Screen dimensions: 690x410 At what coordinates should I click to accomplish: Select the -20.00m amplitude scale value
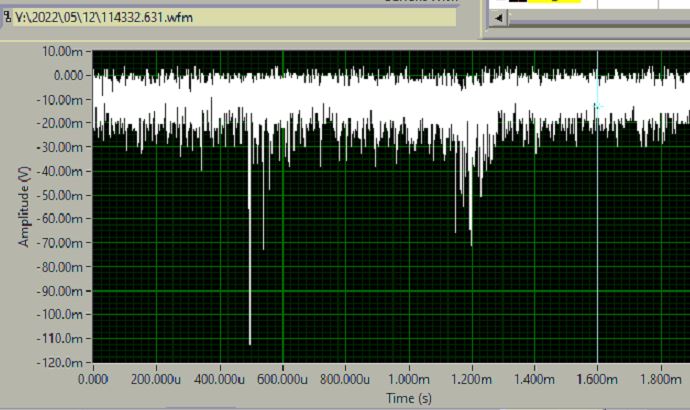60,123
